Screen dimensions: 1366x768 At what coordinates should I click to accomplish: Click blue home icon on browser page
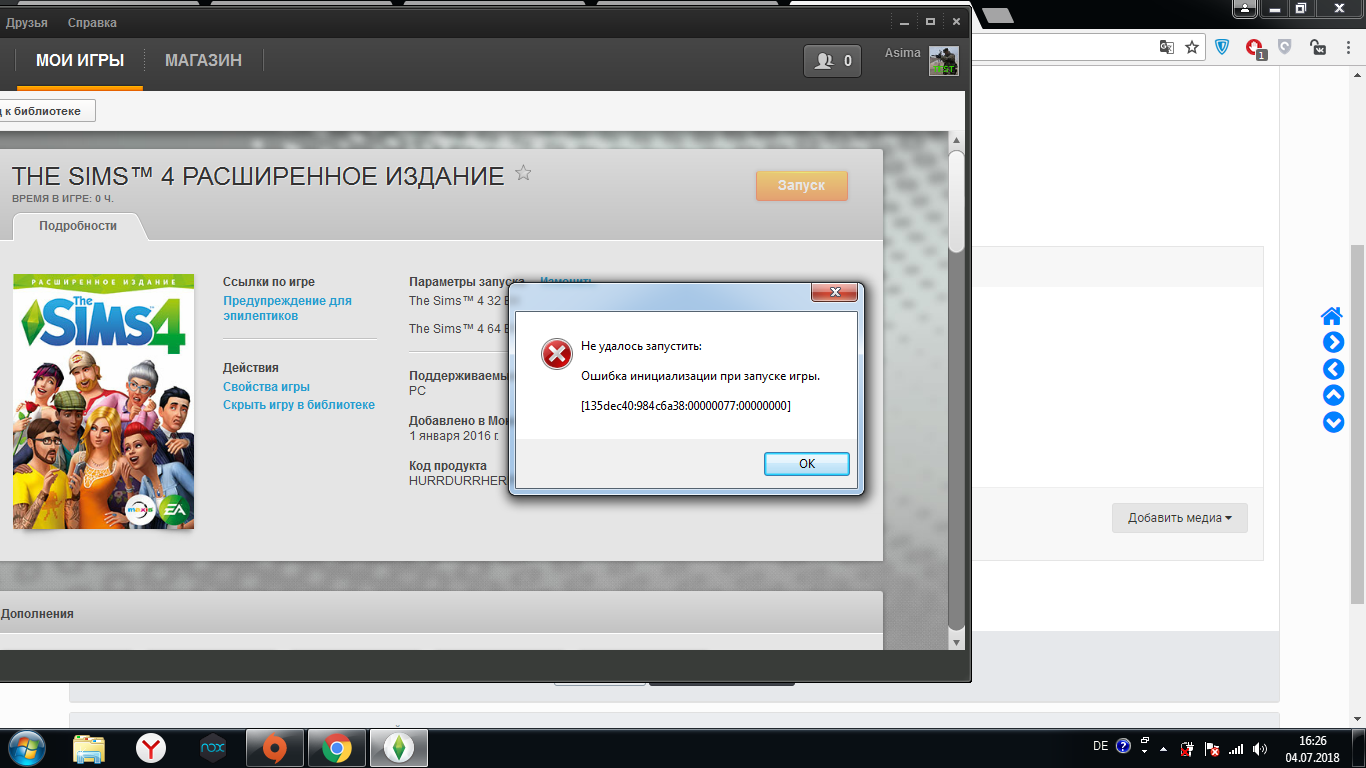tap(1332, 317)
